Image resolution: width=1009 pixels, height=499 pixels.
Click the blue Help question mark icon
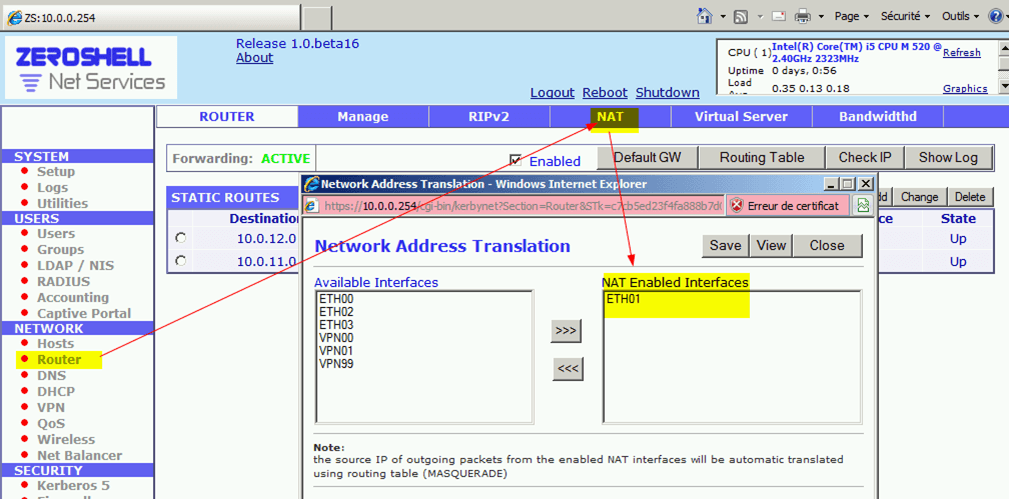coord(995,17)
